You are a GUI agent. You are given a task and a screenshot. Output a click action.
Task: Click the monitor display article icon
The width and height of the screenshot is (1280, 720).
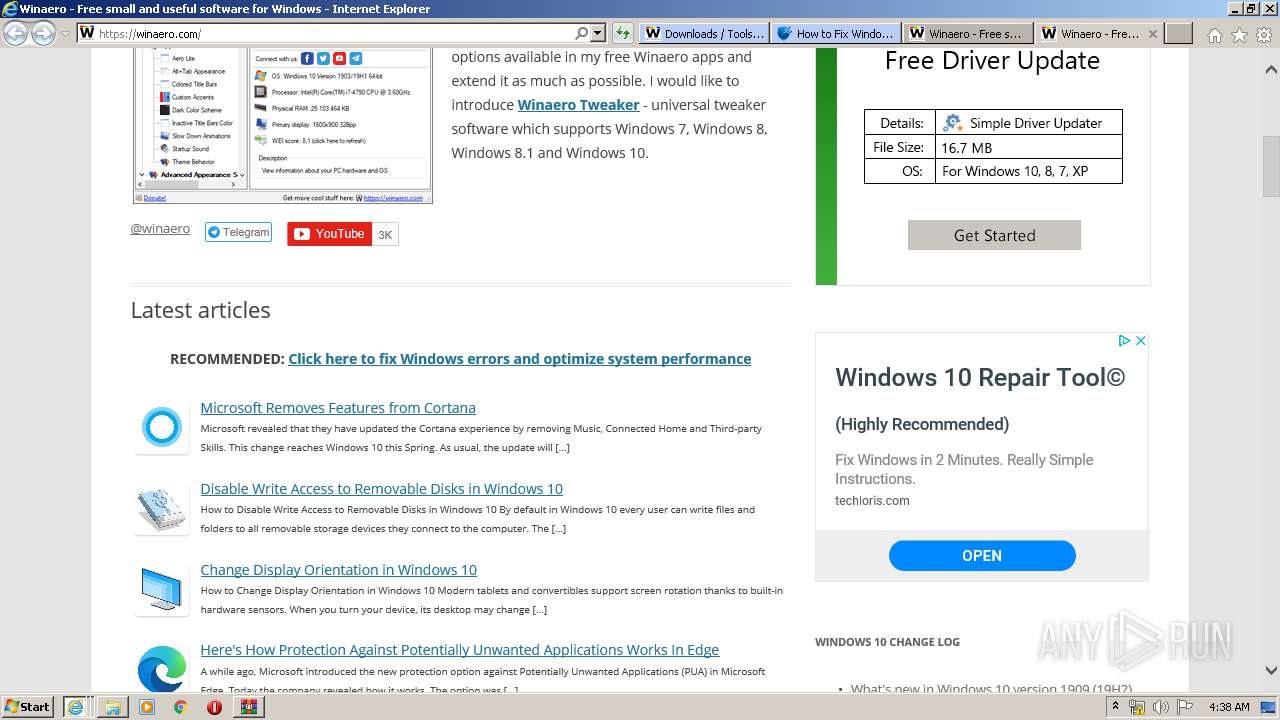click(x=162, y=590)
